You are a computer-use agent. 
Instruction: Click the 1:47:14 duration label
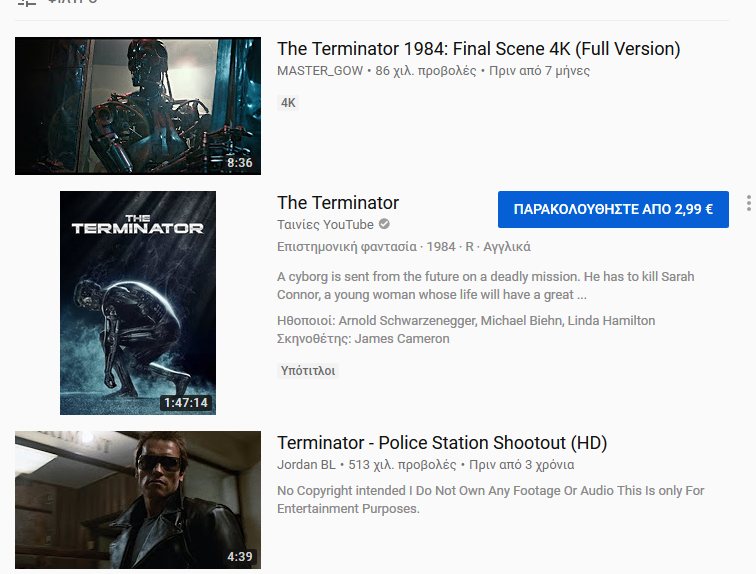click(186, 402)
